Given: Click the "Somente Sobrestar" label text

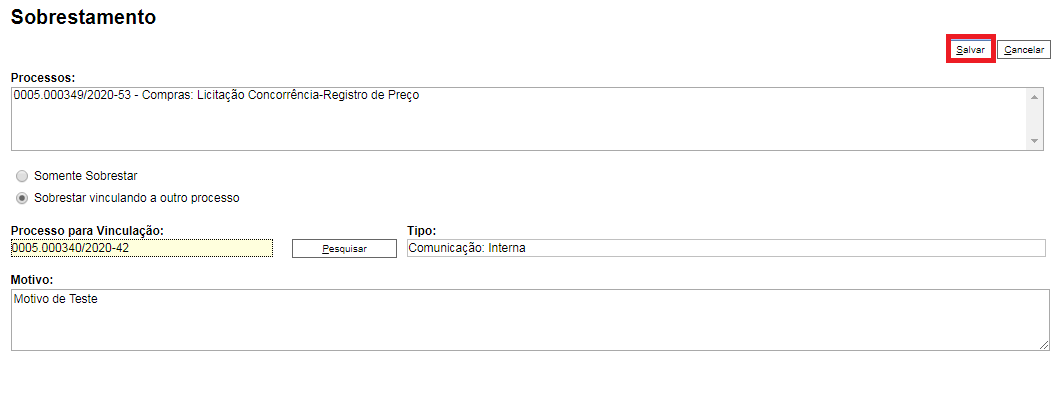Looking at the screenshot, I should (86, 176).
